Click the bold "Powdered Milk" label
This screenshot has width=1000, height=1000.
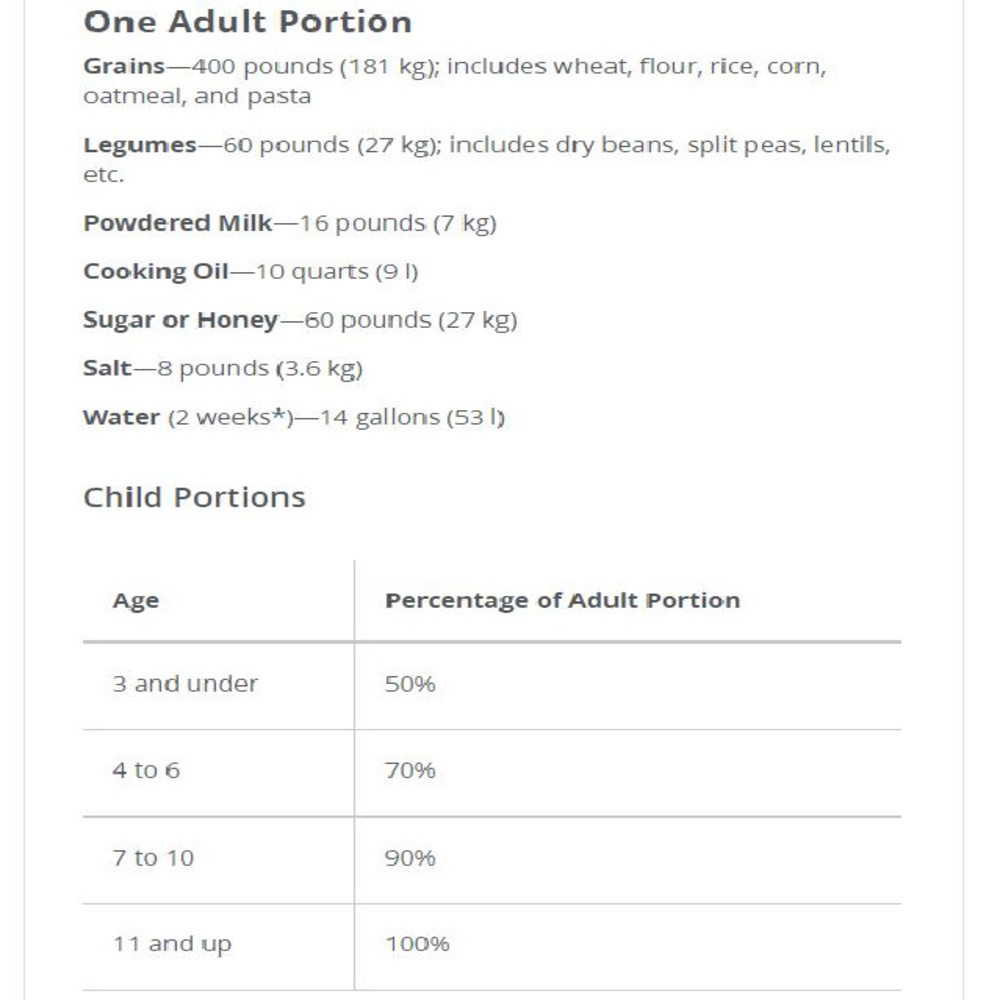[177, 223]
